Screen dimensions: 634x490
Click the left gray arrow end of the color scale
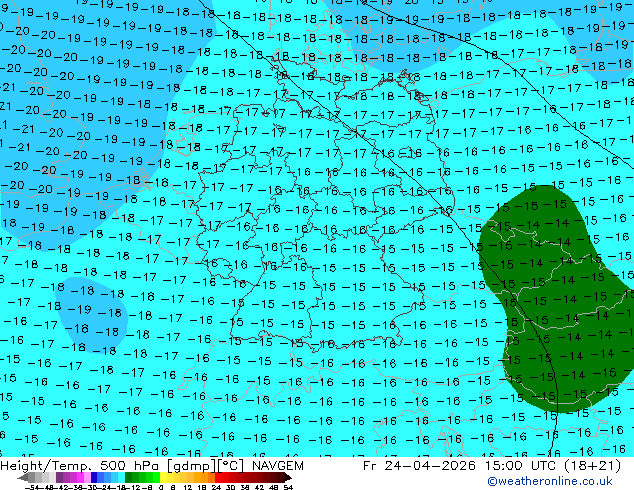[x=23, y=478]
